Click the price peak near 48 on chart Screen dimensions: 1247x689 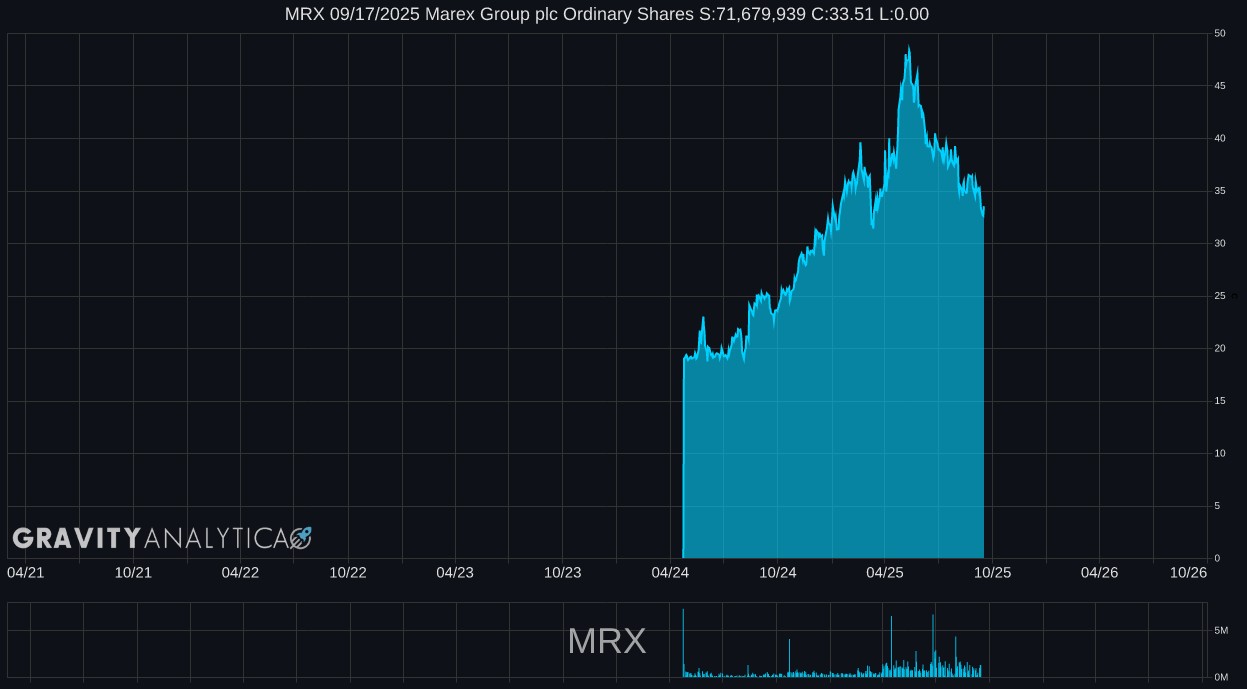[x=908, y=48]
